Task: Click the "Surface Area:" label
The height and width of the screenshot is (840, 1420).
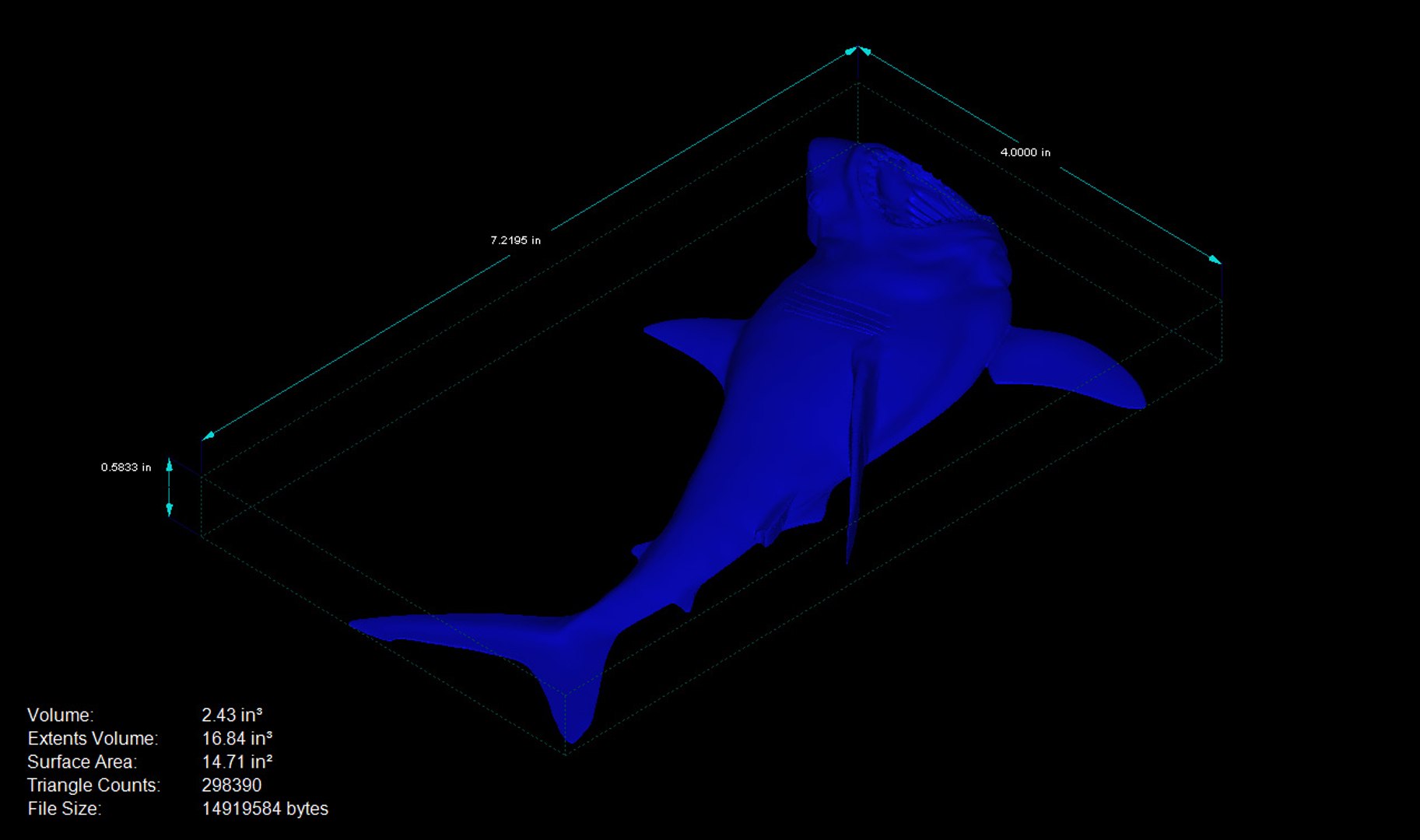Action: tap(82, 762)
